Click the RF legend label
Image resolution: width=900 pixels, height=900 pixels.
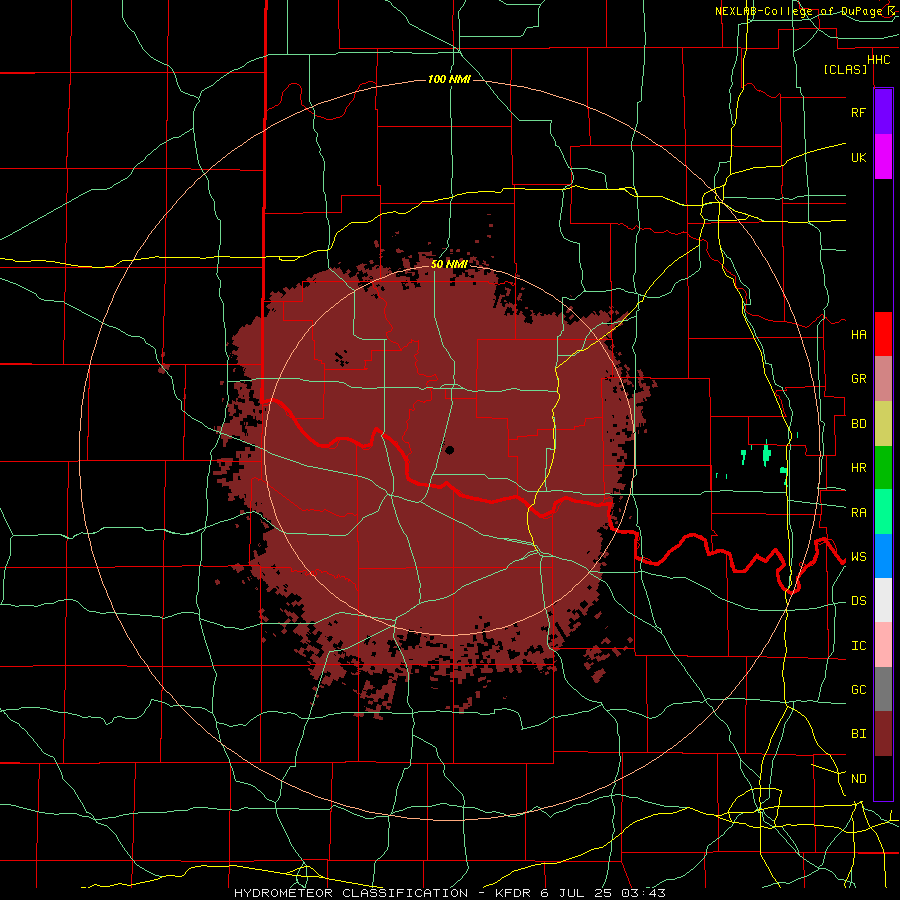(x=858, y=112)
